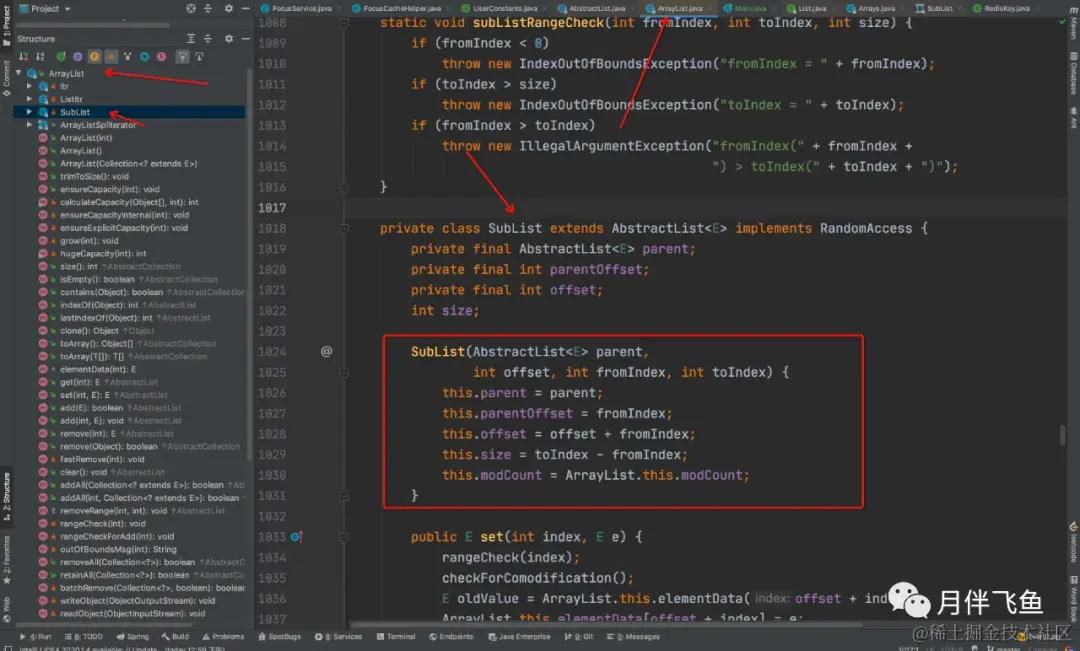Toggle show lambdas in Structure
This screenshot has height=651, width=1080.
[161, 56]
